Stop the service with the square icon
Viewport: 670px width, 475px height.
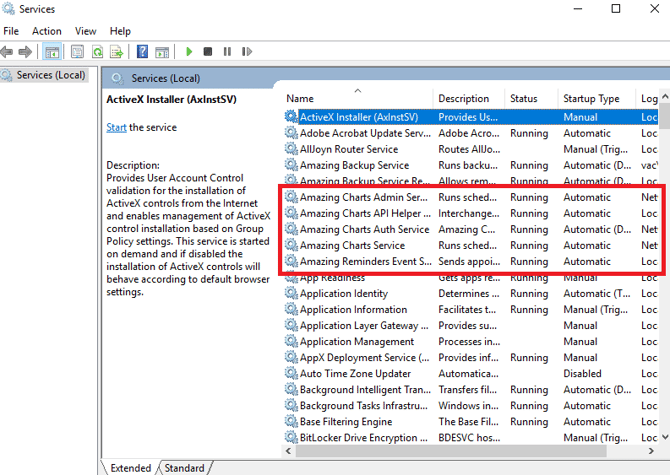[x=208, y=52]
